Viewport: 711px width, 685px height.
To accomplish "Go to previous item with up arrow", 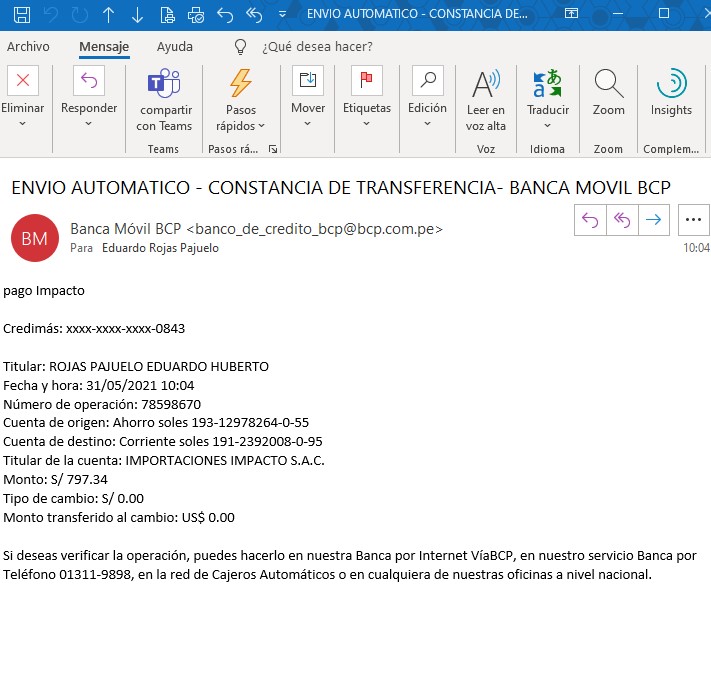I will pos(108,15).
